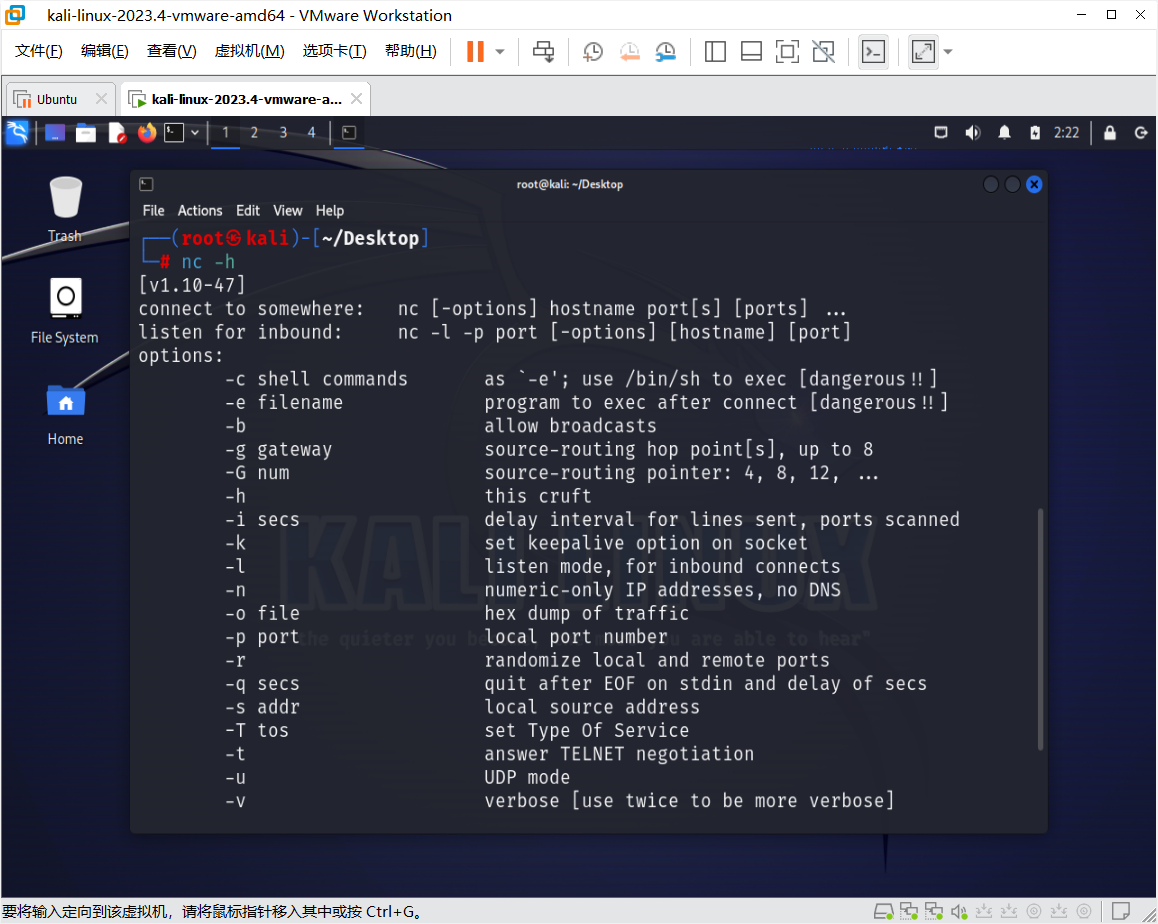
Task: Open the notifications bell icon
Action: (1004, 133)
